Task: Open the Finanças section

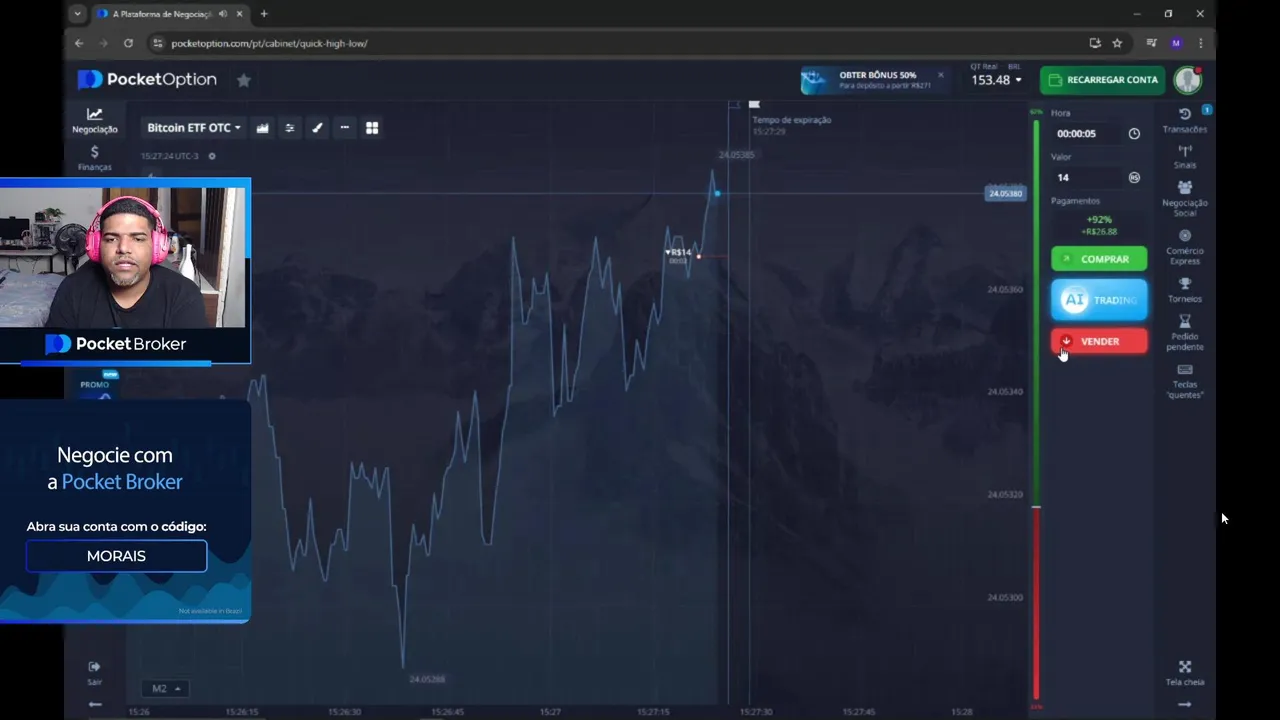Action: tap(94, 158)
